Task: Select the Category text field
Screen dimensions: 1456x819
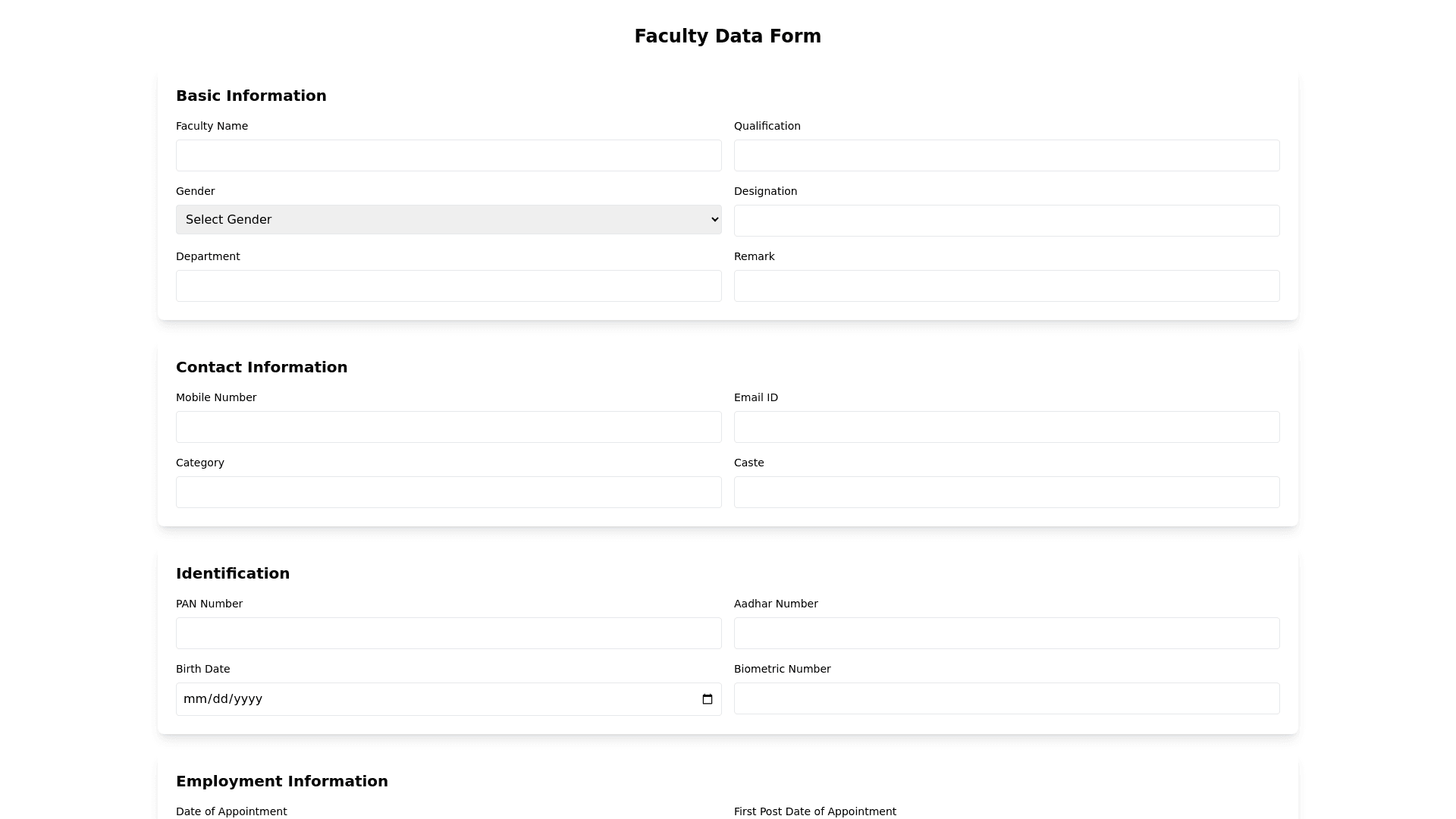Action: pos(448,492)
